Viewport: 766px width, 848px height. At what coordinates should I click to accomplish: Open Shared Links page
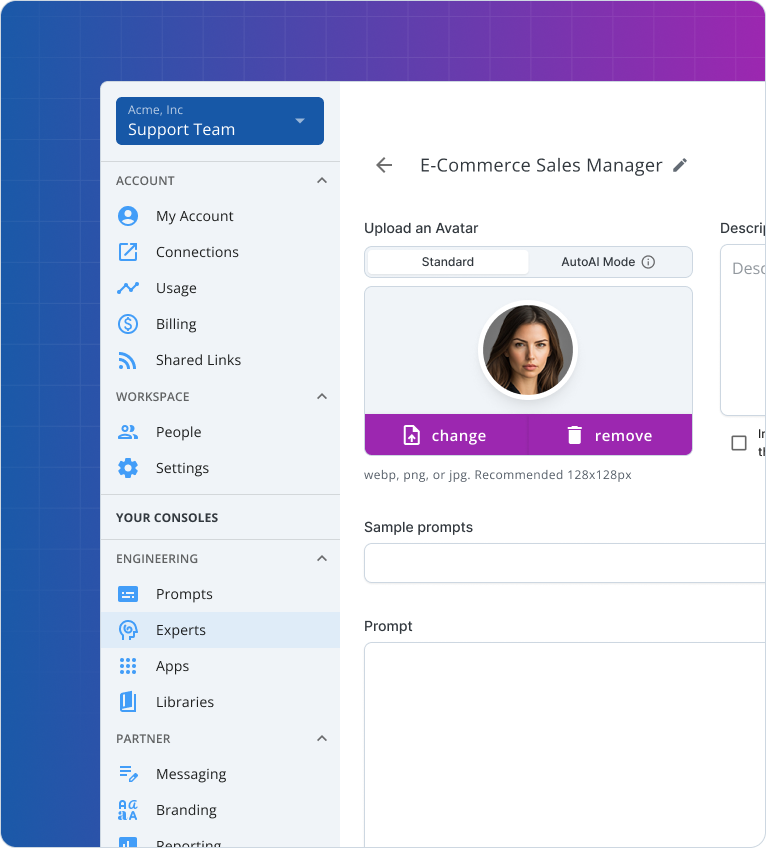click(198, 360)
